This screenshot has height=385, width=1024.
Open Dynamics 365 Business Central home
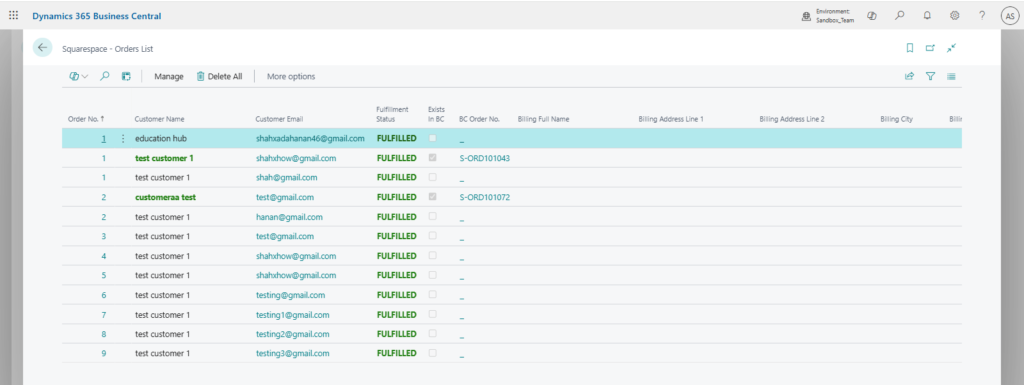[x=97, y=16]
